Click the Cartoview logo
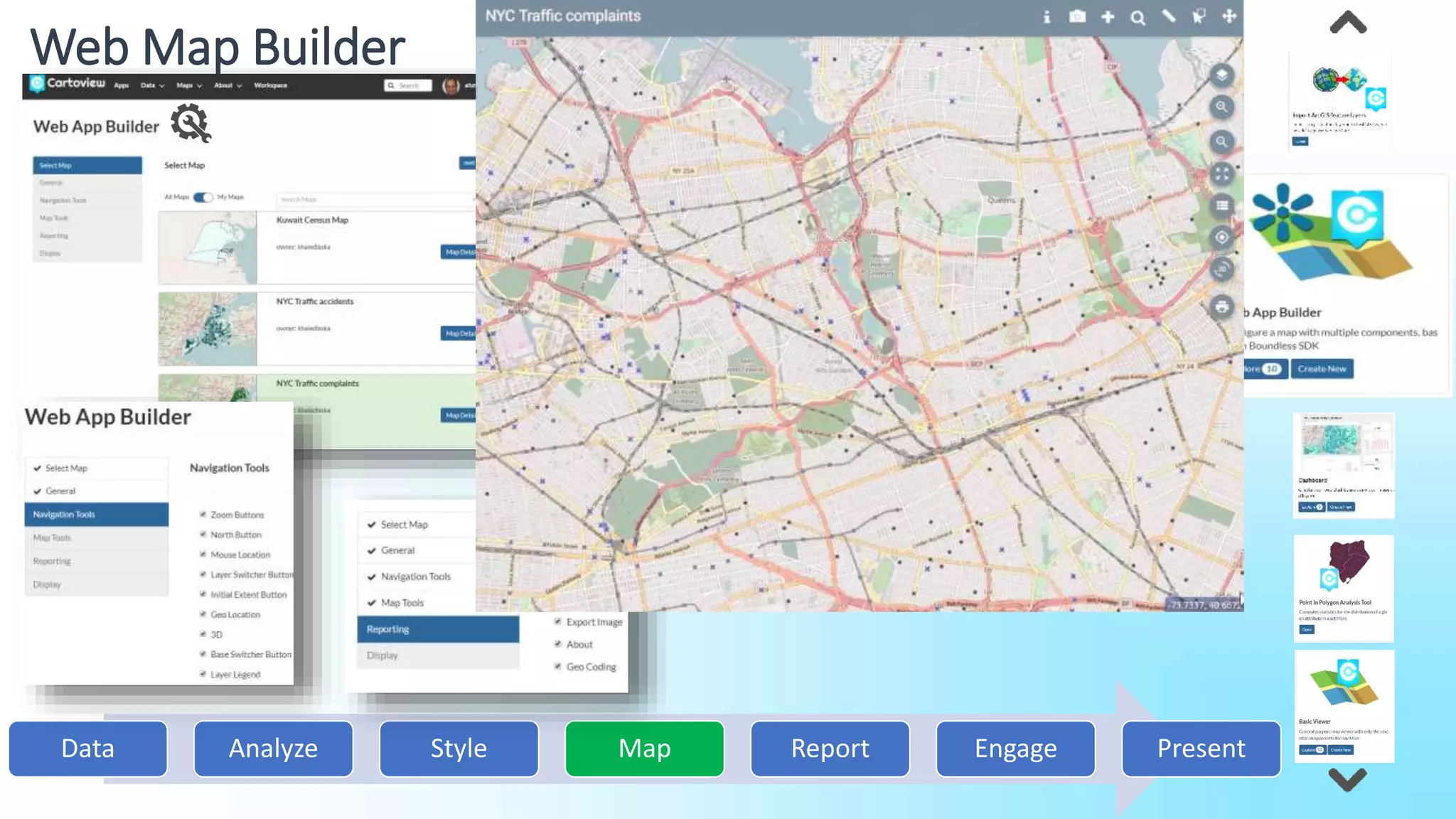 (x=68, y=83)
